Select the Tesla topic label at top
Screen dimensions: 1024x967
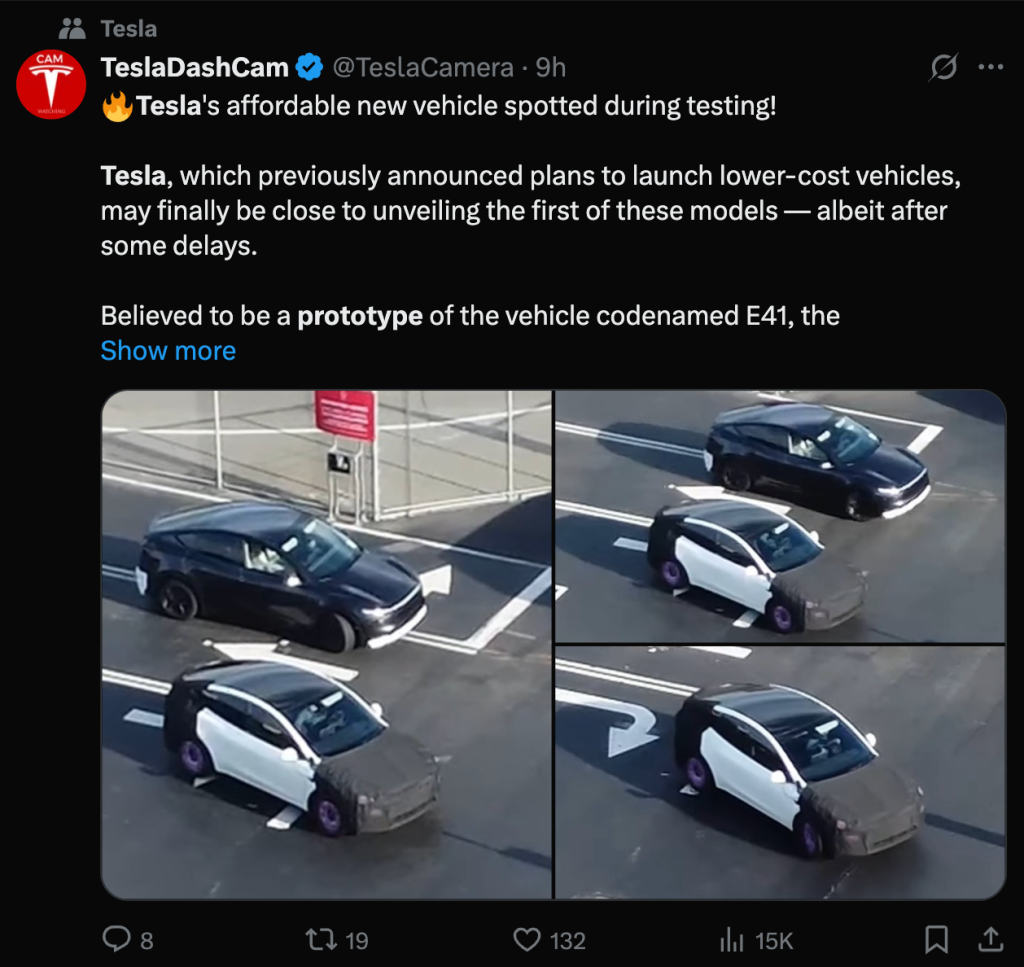click(128, 29)
